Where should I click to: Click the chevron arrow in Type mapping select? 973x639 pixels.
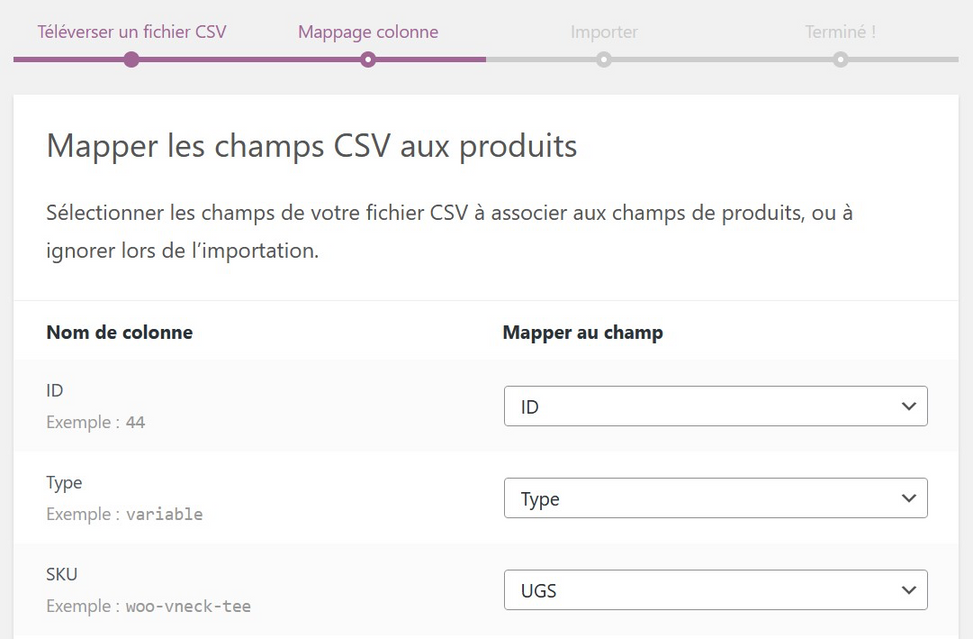[x=908, y=499]
